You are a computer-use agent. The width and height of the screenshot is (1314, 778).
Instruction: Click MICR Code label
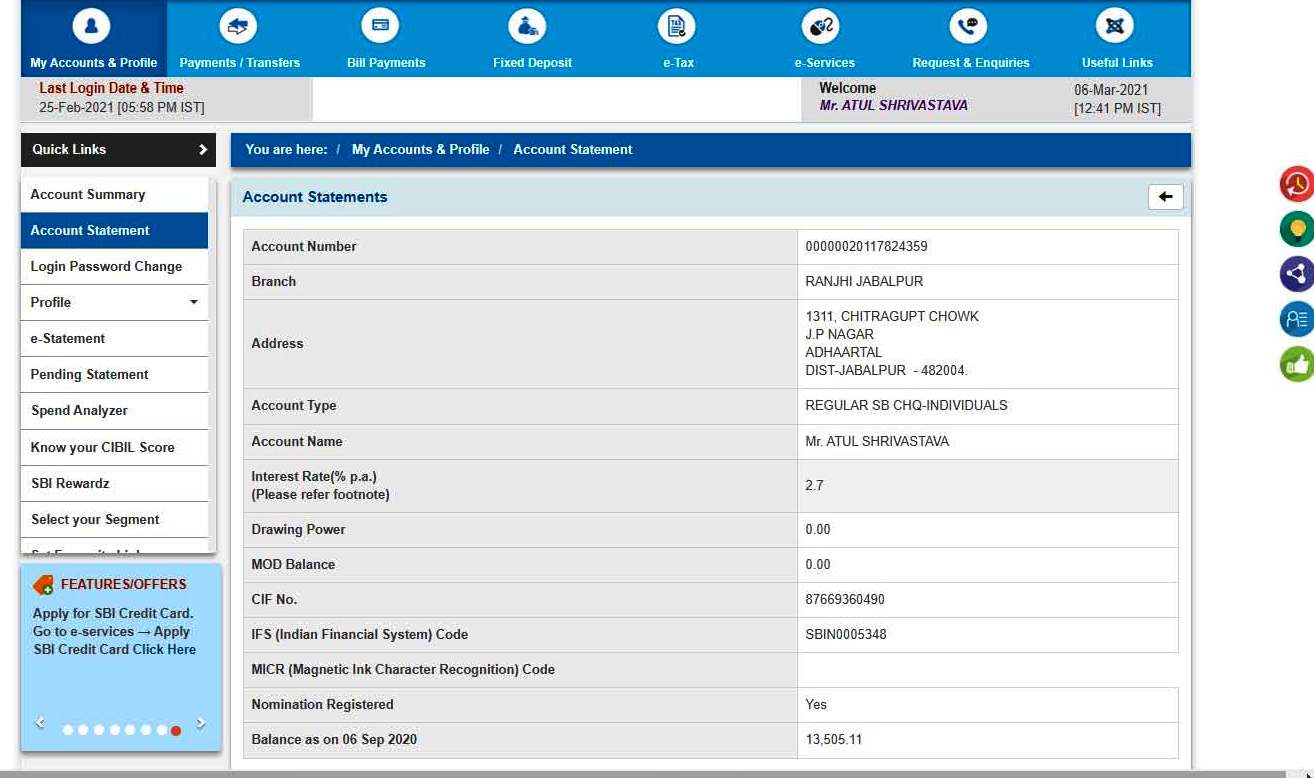point(403,669)
